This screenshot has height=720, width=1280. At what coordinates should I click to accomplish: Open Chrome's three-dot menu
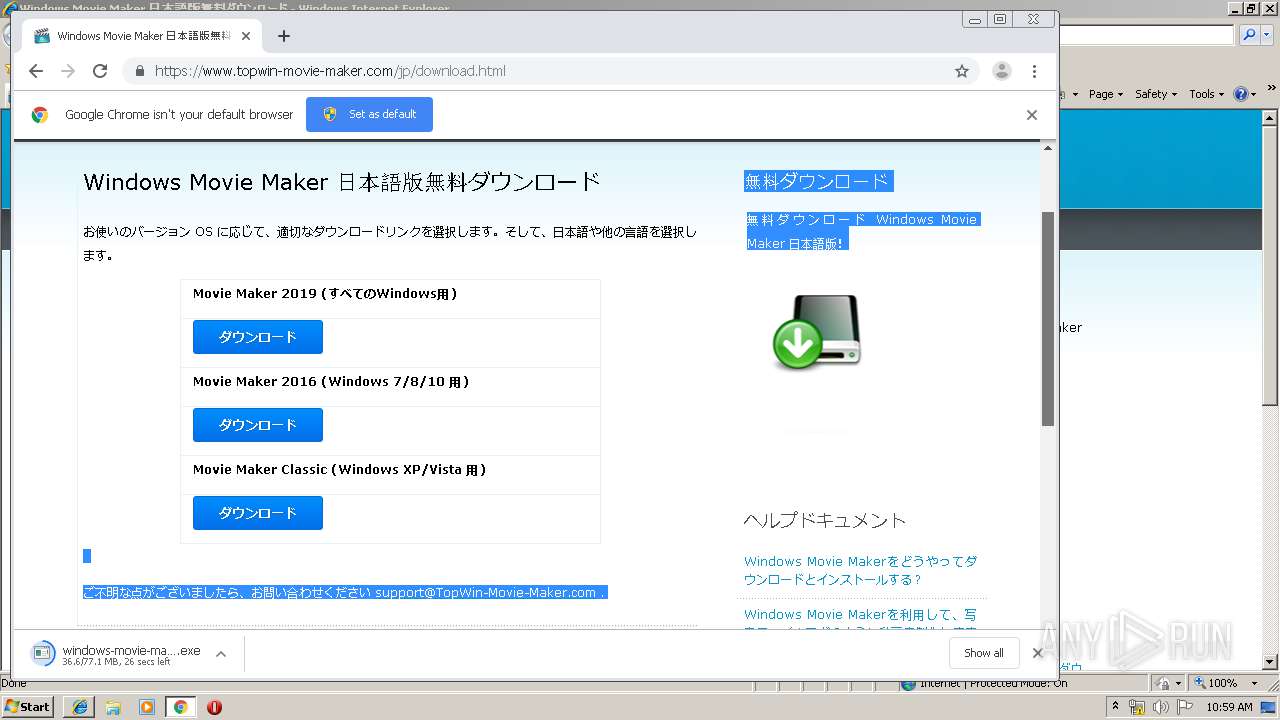pos(1034,71)
